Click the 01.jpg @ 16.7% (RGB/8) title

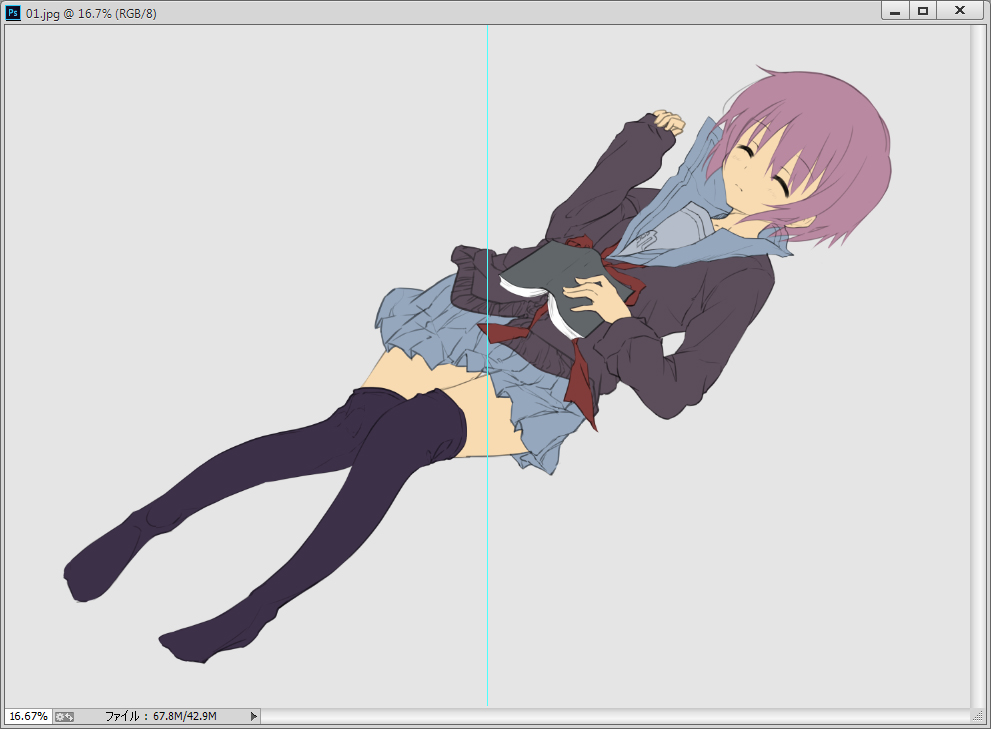click(91, 13)
